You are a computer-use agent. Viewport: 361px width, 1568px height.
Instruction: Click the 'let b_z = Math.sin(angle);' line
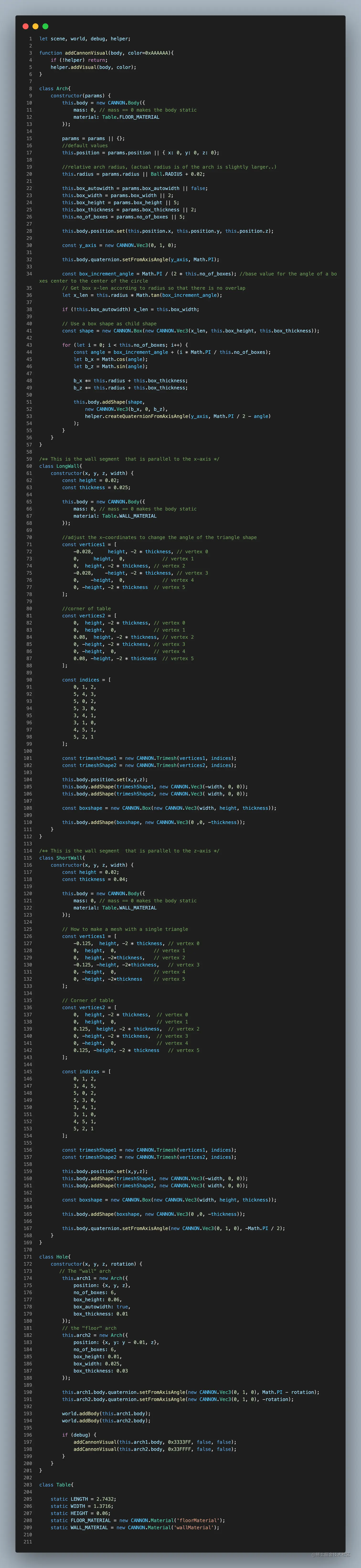110,366
